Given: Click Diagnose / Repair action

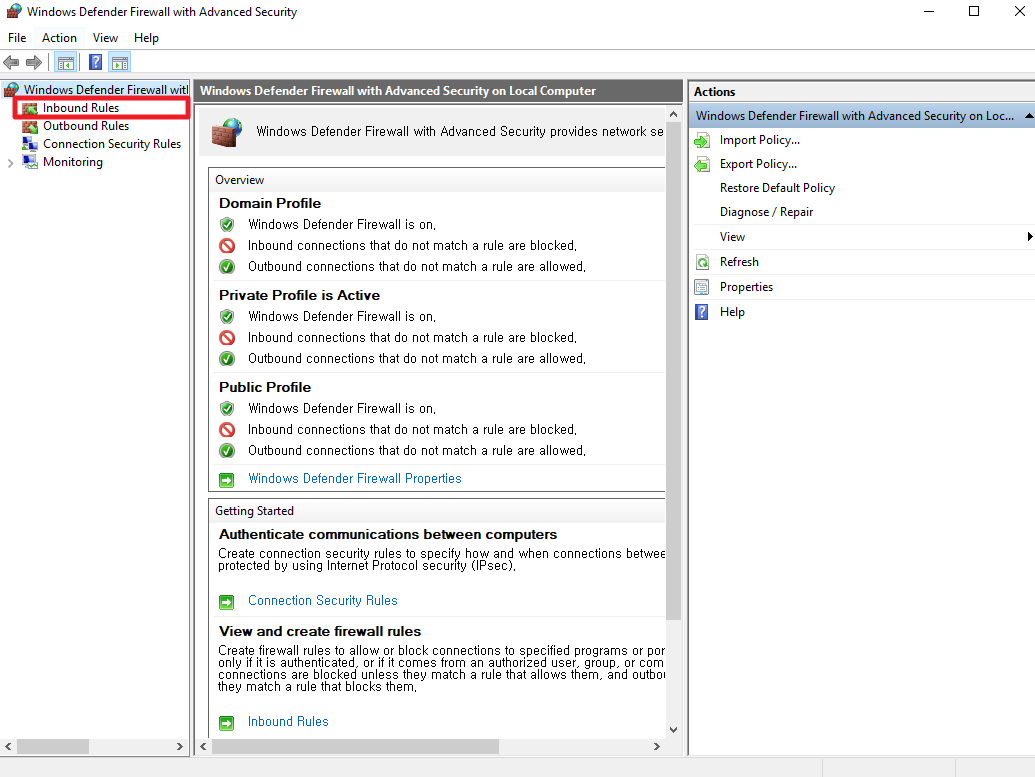Looking at the screenshot, I should (x=766, y=212).
